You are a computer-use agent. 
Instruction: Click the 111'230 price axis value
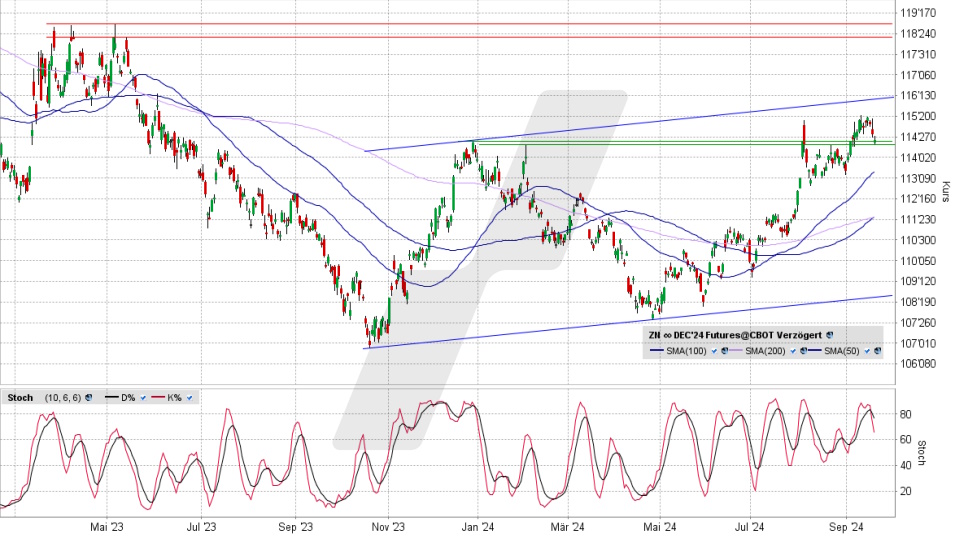[918, 219]
